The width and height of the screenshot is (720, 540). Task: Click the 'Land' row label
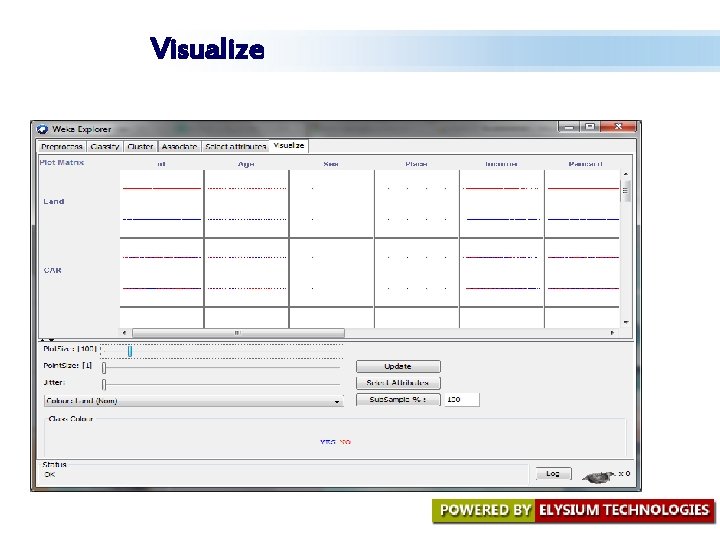pos(54,202)
